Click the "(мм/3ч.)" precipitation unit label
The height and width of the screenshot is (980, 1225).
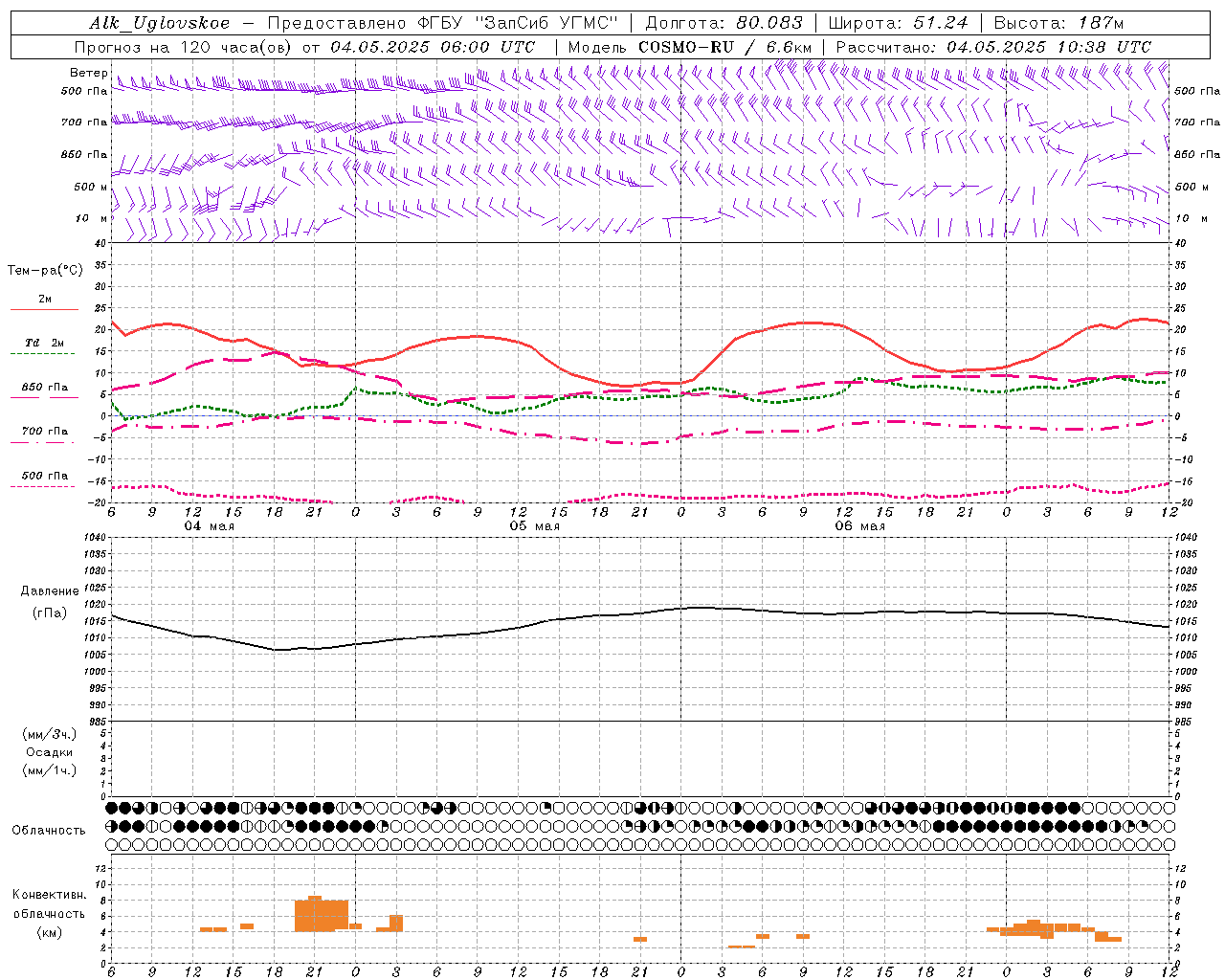click(50, 734)
